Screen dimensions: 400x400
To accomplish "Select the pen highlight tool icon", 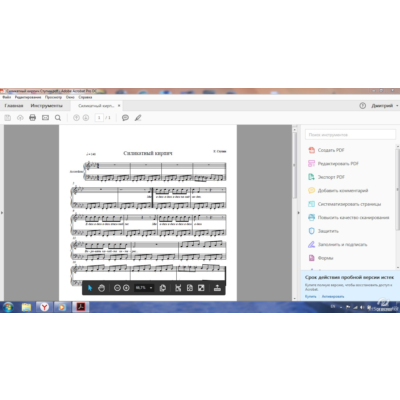I will [138, 118].
